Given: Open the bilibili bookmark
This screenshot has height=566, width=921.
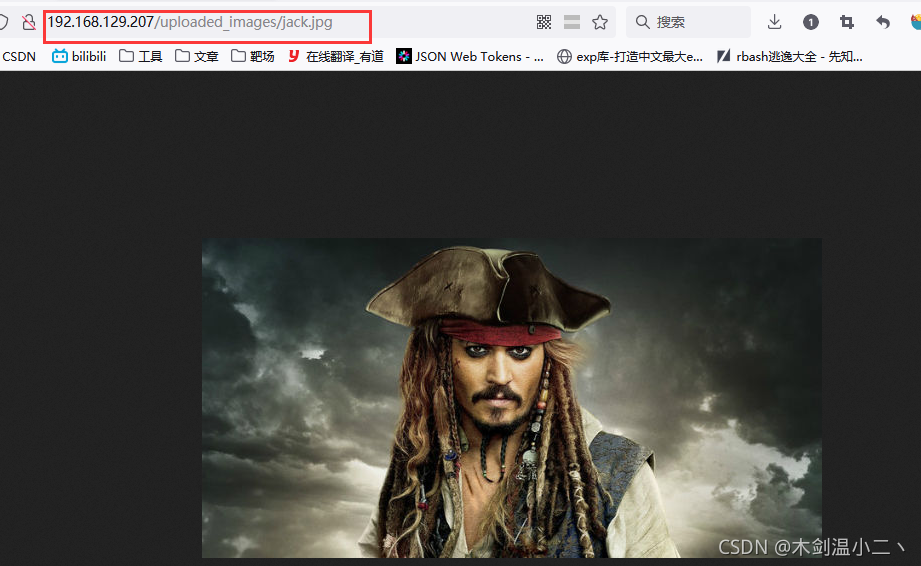Looking at the screenshot, I should pos(79,56).
